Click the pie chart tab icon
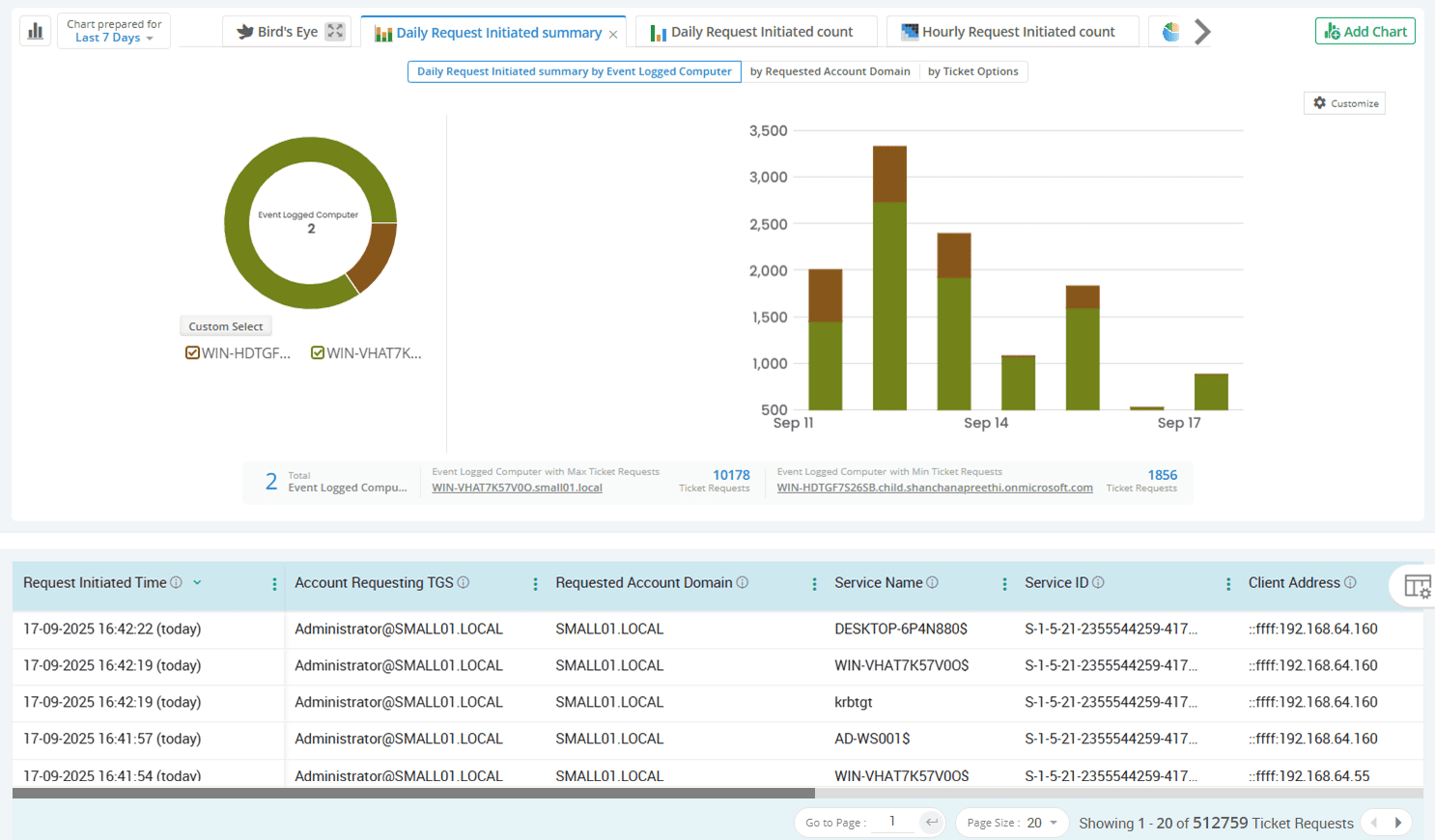This screenshot has width=1435, height=840. click(1170, 32)
